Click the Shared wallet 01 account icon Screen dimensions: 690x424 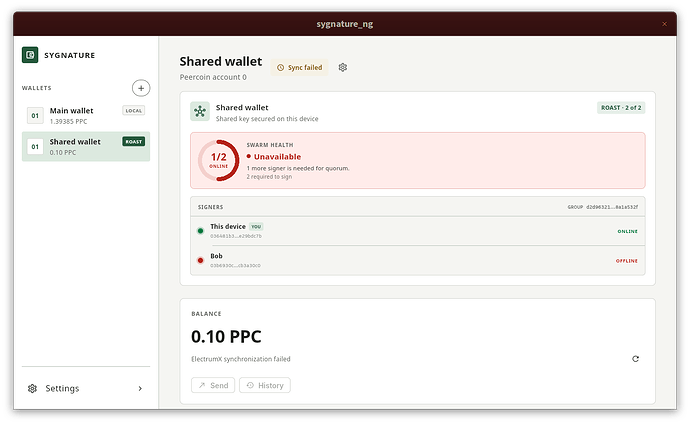35,146
